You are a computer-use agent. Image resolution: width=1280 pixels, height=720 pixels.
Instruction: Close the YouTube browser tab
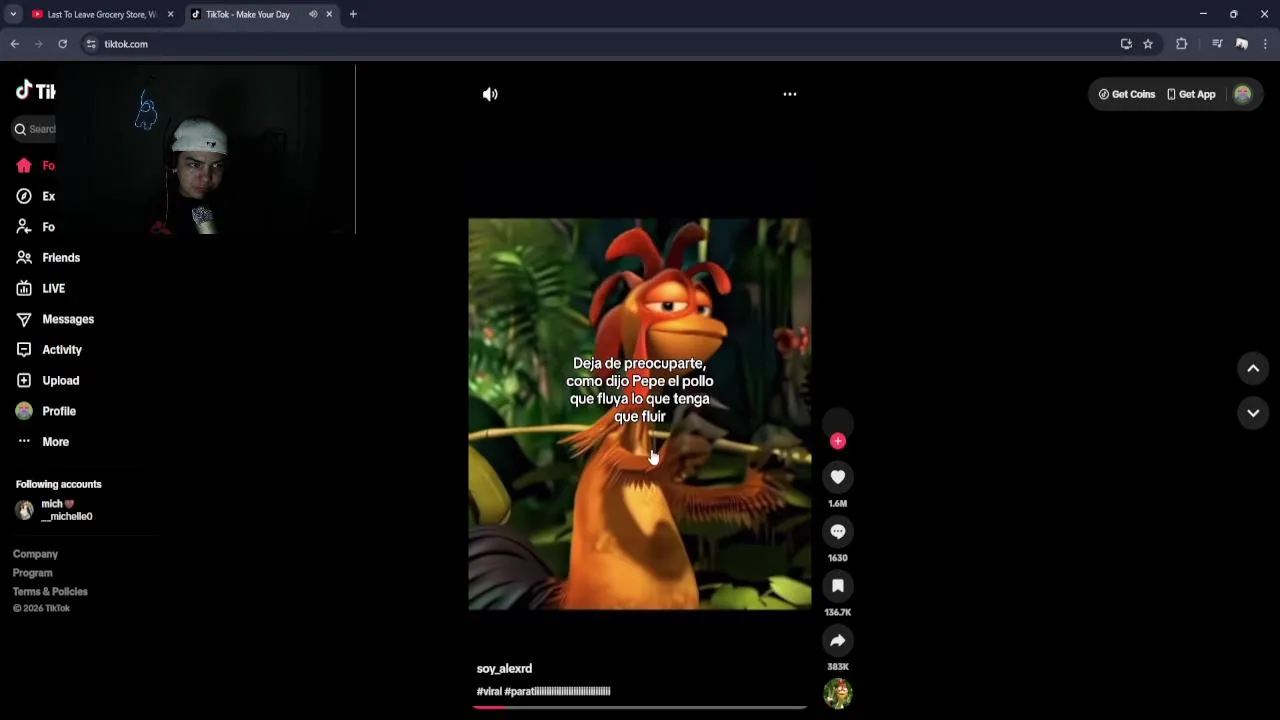tap(170, 14)
